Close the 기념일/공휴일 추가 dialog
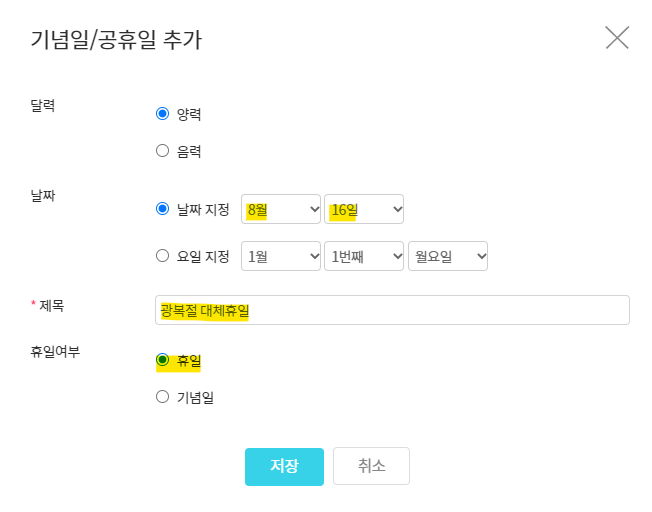The height and width of the screenshot is (512, 652). pos(617,38)
